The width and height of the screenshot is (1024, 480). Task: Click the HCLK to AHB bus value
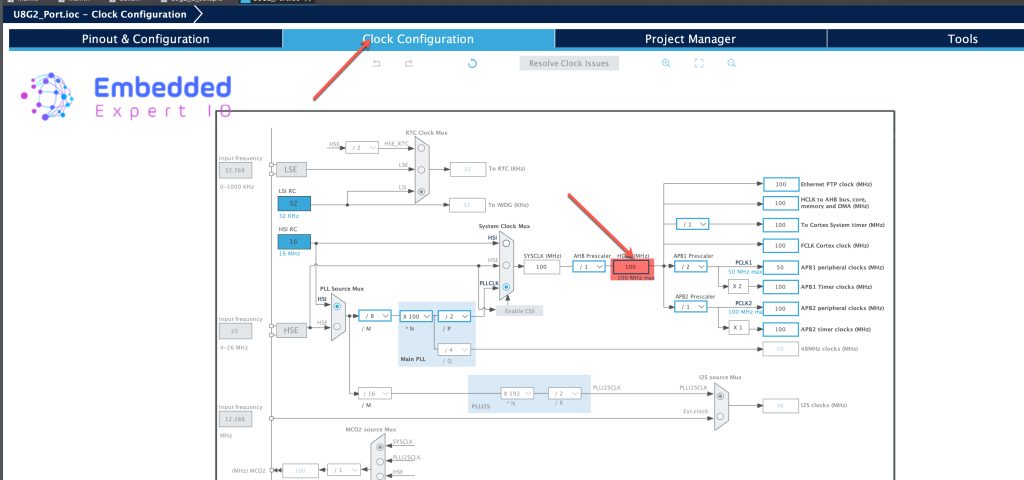(780, 203)
